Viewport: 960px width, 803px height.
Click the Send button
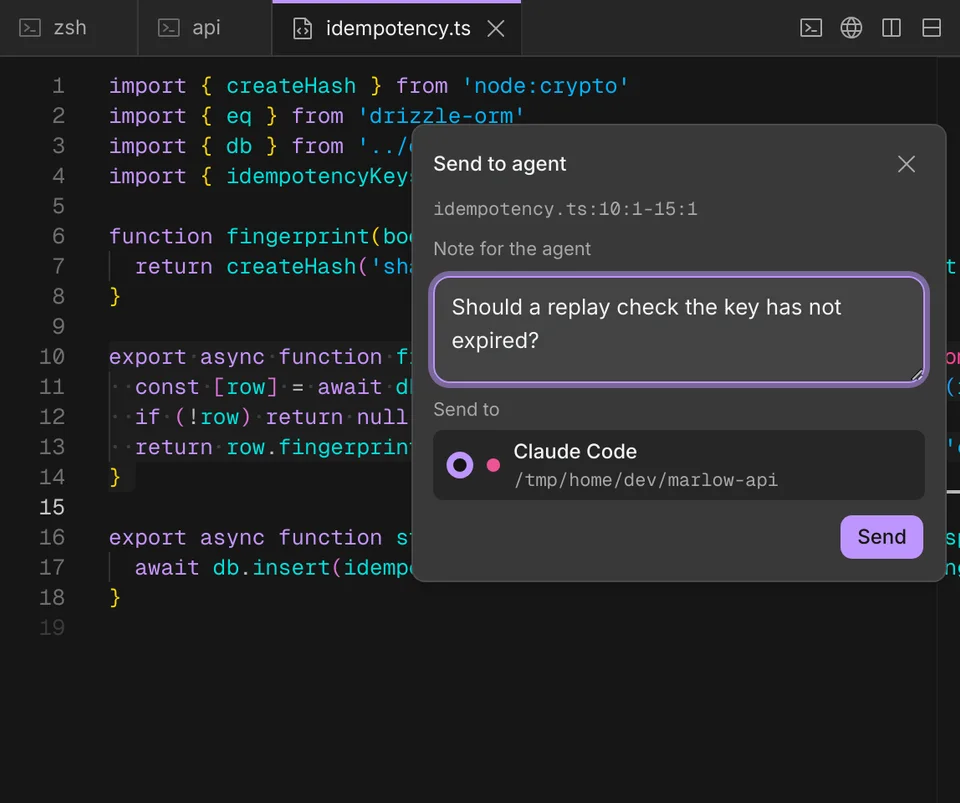882,537
